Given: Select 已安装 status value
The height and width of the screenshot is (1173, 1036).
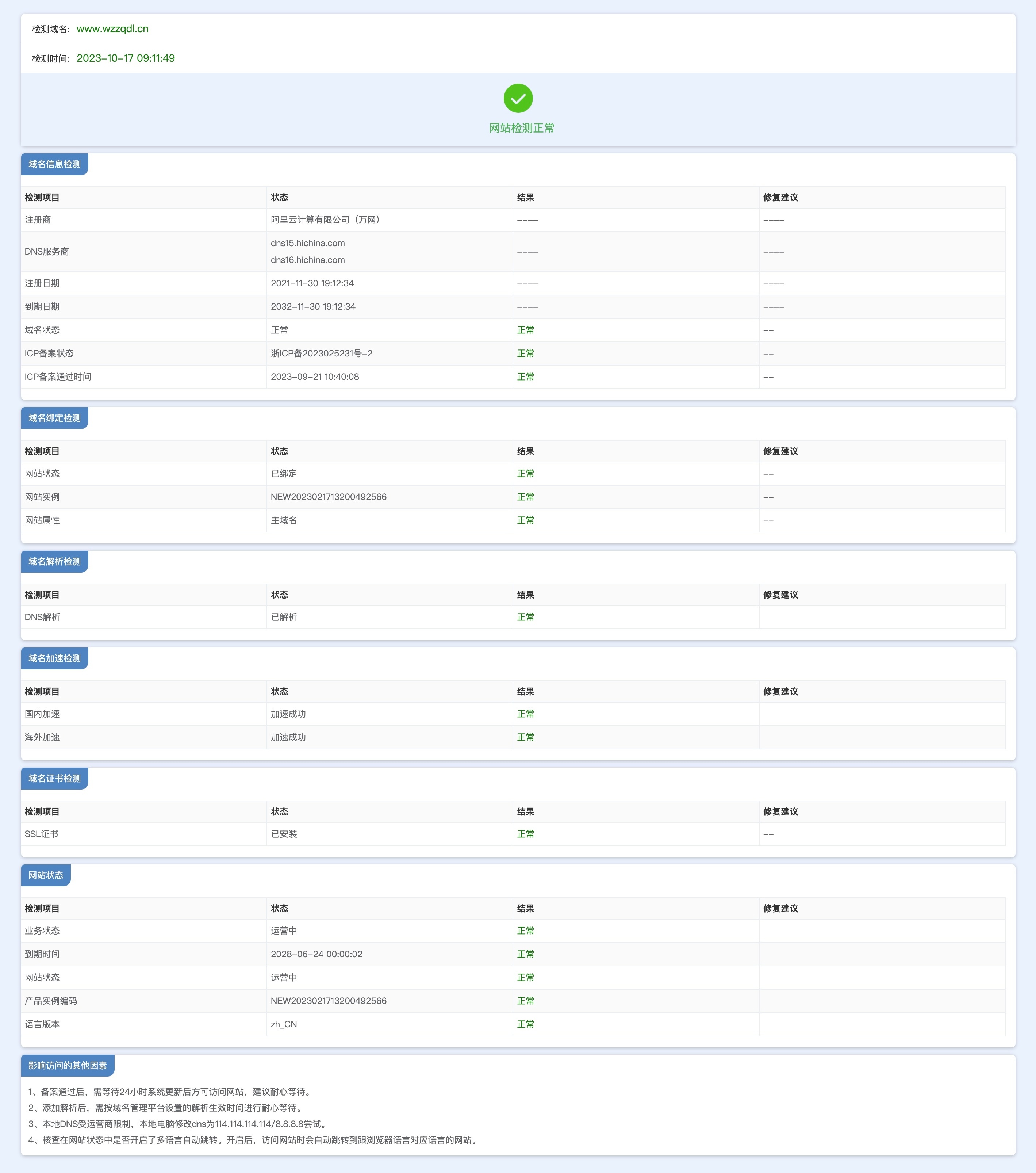Looking at the screenshot, I should [284, 834].
